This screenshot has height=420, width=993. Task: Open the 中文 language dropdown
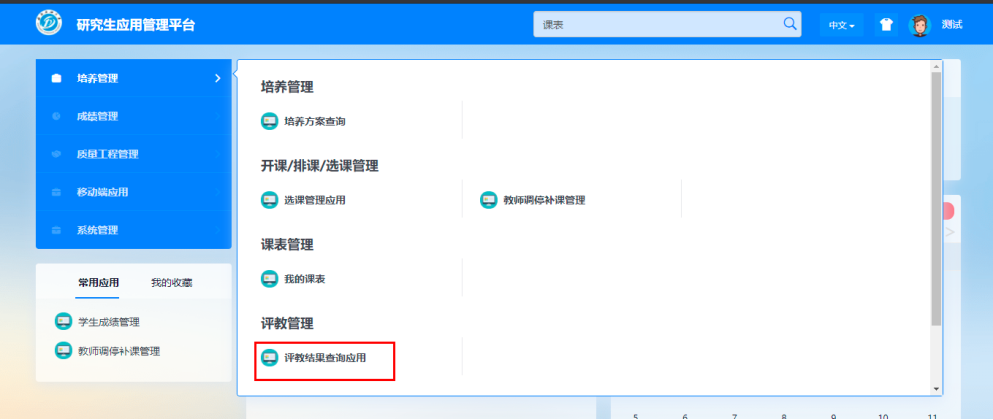pos(842,25)
